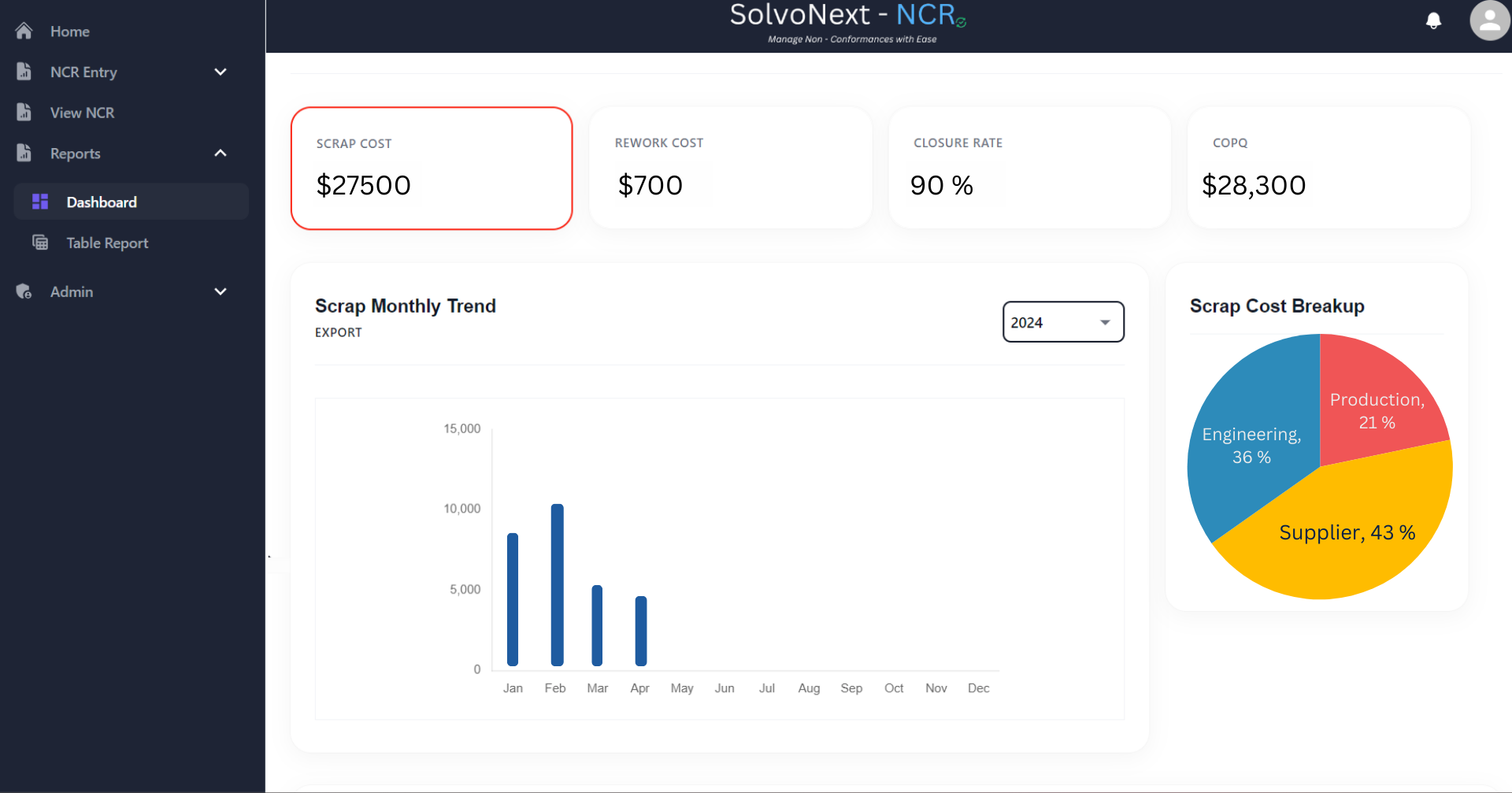Expand the Admin menu chevron

(x=220, y=291)
